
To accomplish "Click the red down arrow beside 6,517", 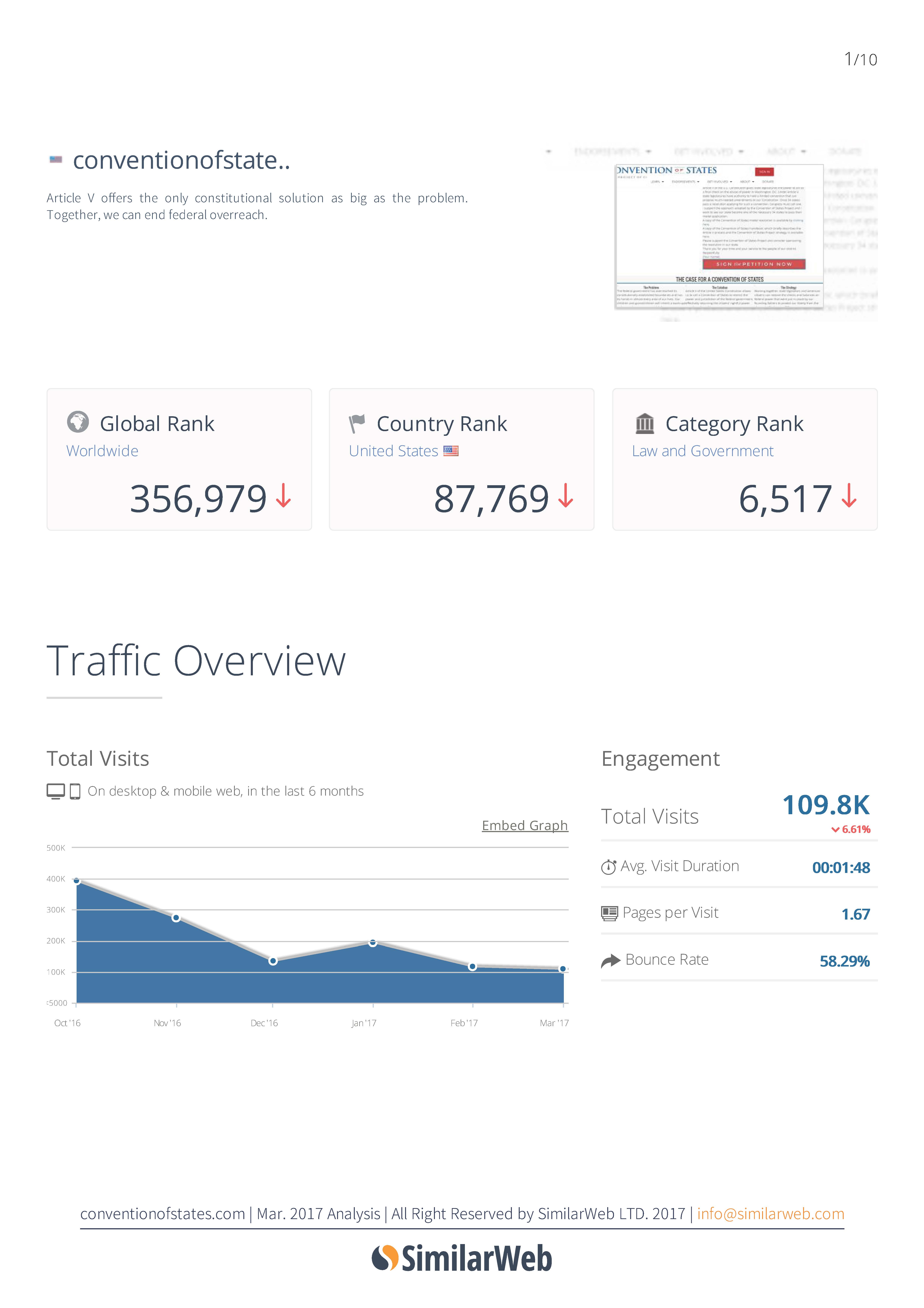I will pos(849,496).
